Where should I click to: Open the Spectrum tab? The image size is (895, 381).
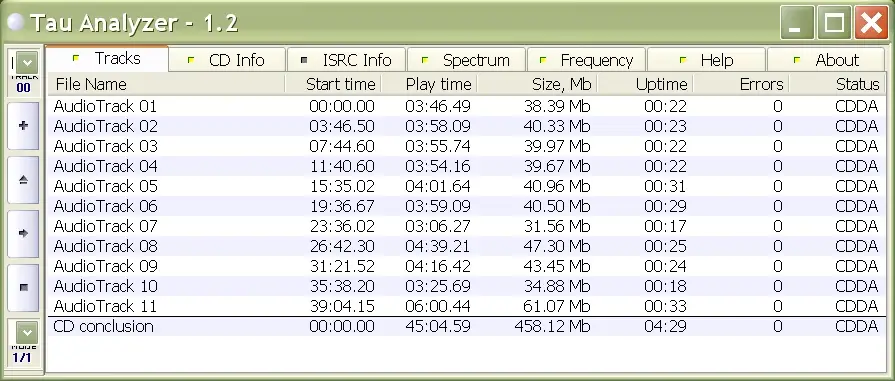[x=466, y=59]
